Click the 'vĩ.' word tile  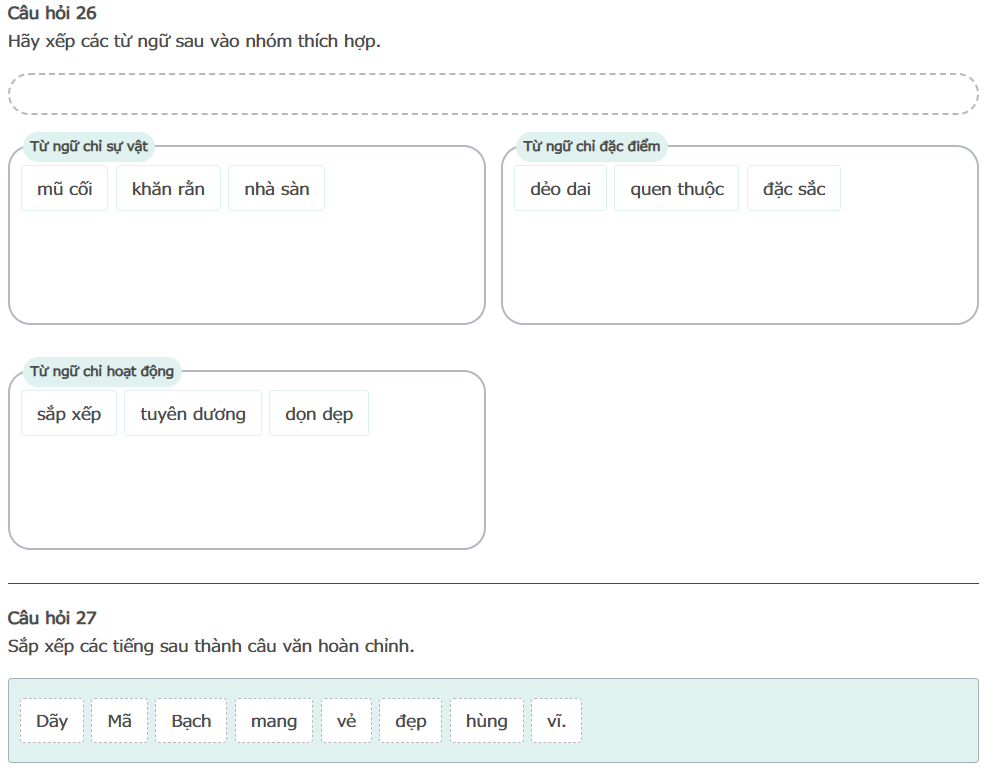tap(556, 721)
